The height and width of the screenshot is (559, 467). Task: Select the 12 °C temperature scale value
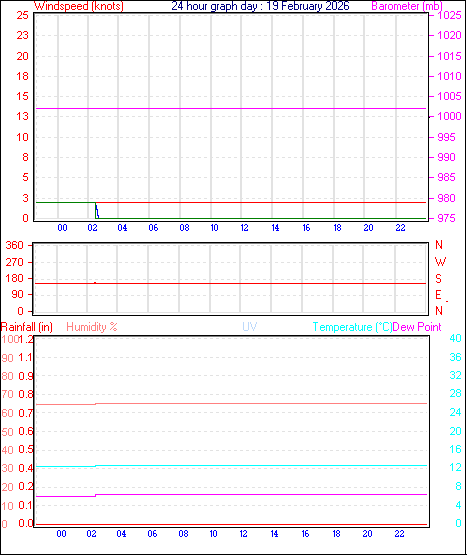(455, 467)
